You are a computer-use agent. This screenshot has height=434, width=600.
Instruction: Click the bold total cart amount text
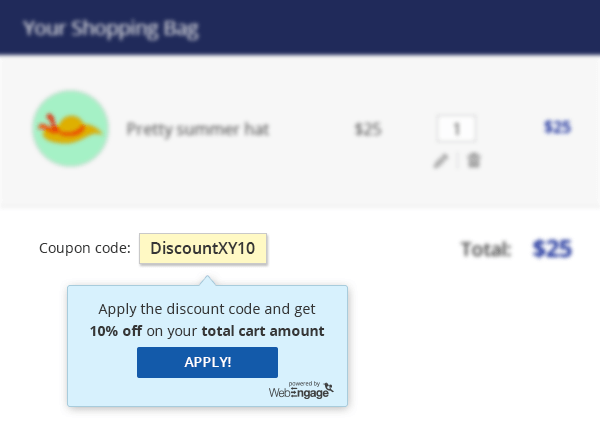click(263, 330)
